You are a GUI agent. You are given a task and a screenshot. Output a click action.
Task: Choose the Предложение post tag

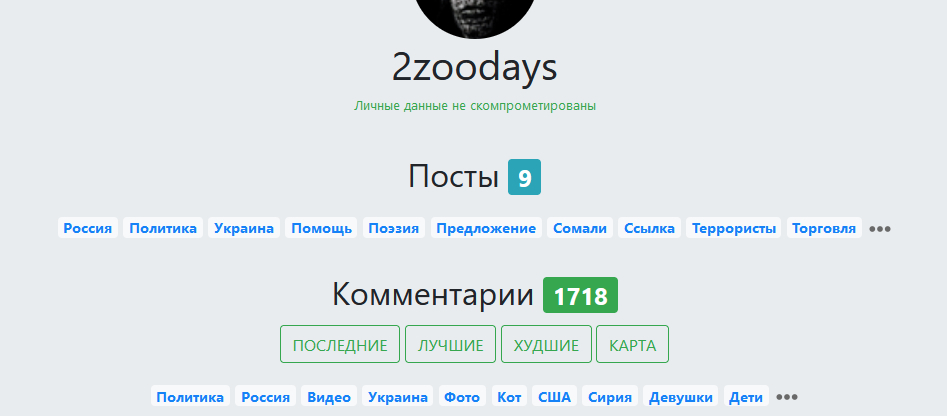click(x=486, y=228)
